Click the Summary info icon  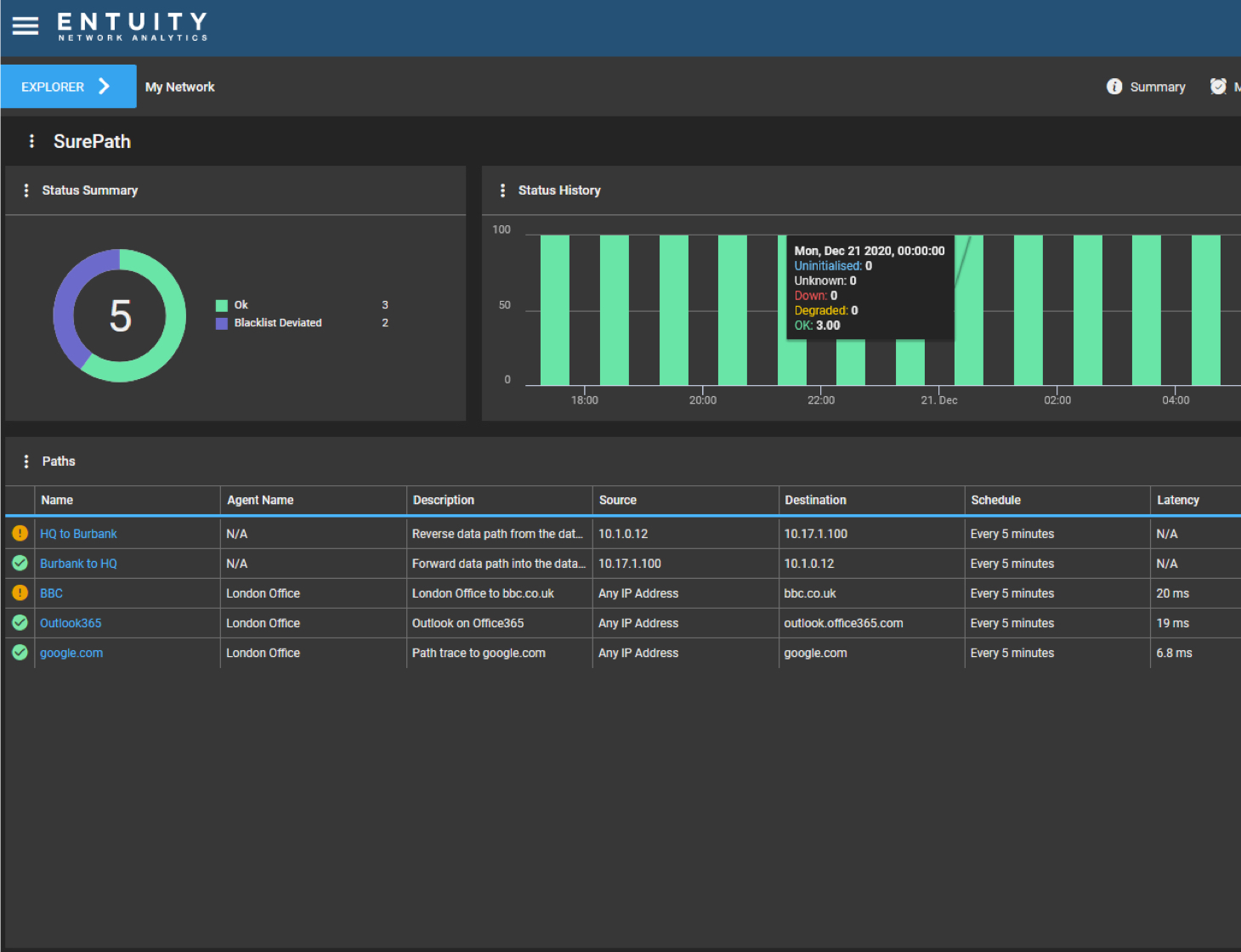(x=1114, y=86)
